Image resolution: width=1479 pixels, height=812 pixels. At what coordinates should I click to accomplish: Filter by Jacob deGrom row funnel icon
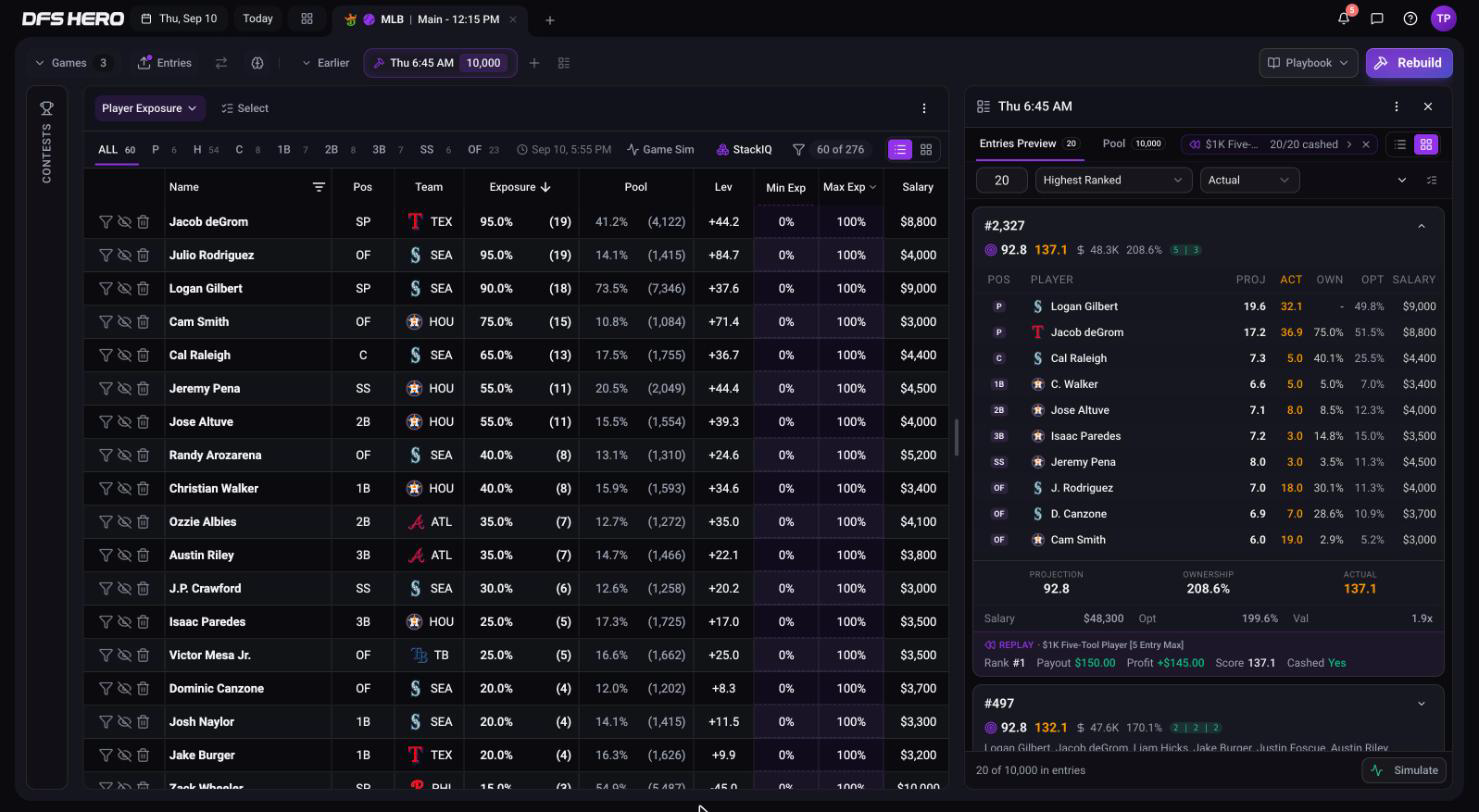[x=105, y=222]
